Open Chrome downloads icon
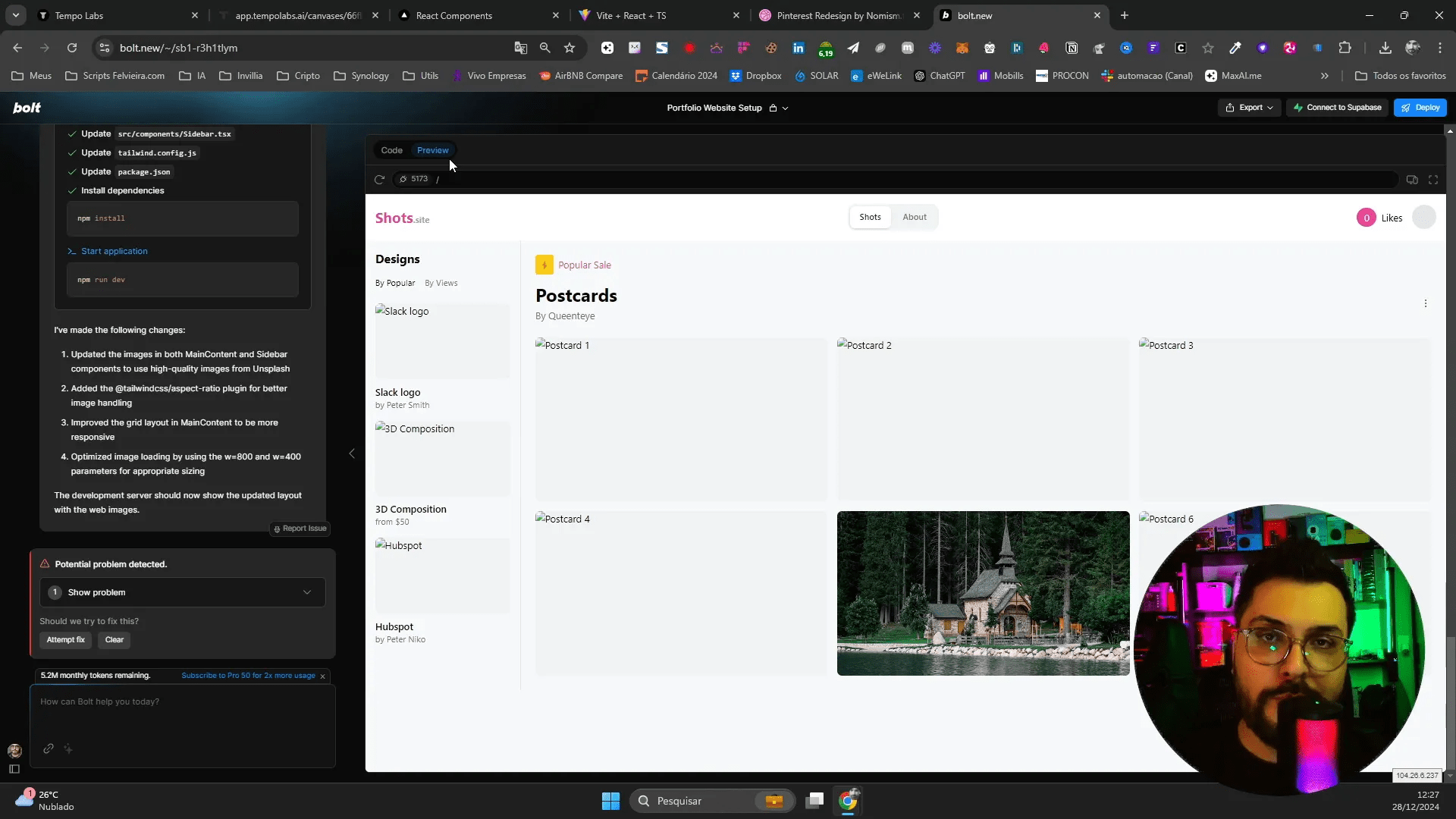 (x=1385, y=48)
